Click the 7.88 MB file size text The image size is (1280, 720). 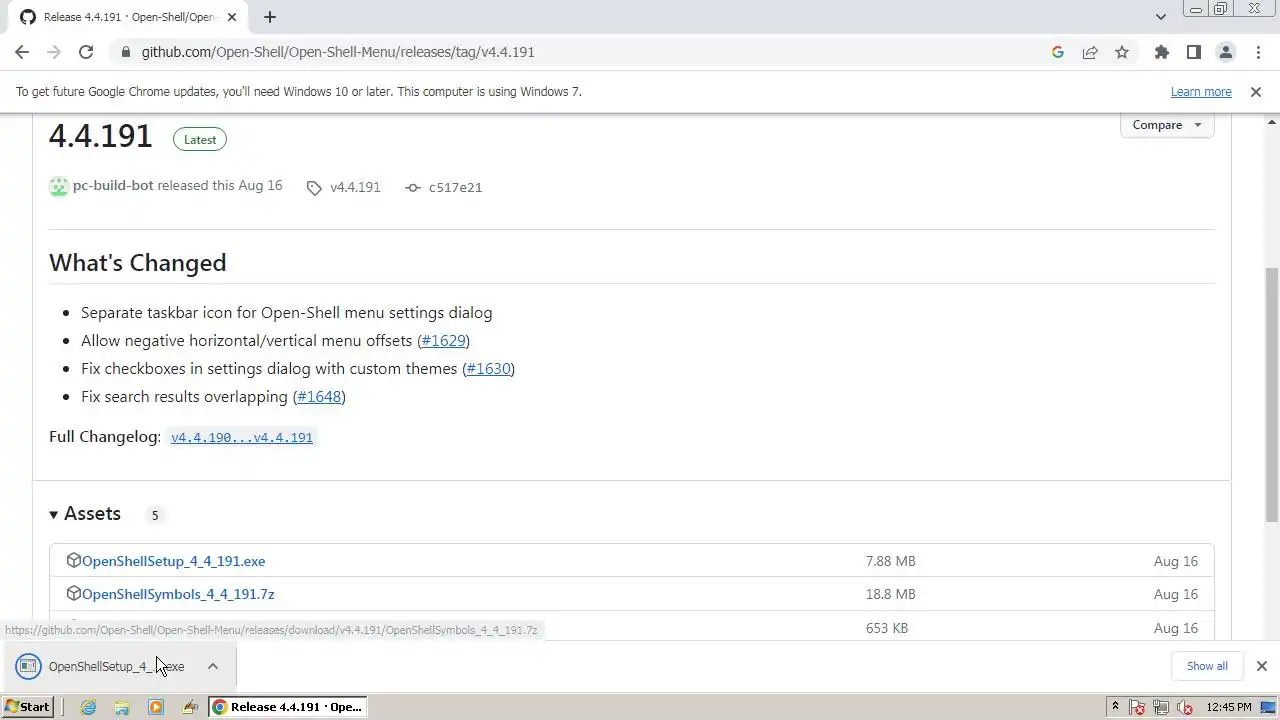coord(890,561)
